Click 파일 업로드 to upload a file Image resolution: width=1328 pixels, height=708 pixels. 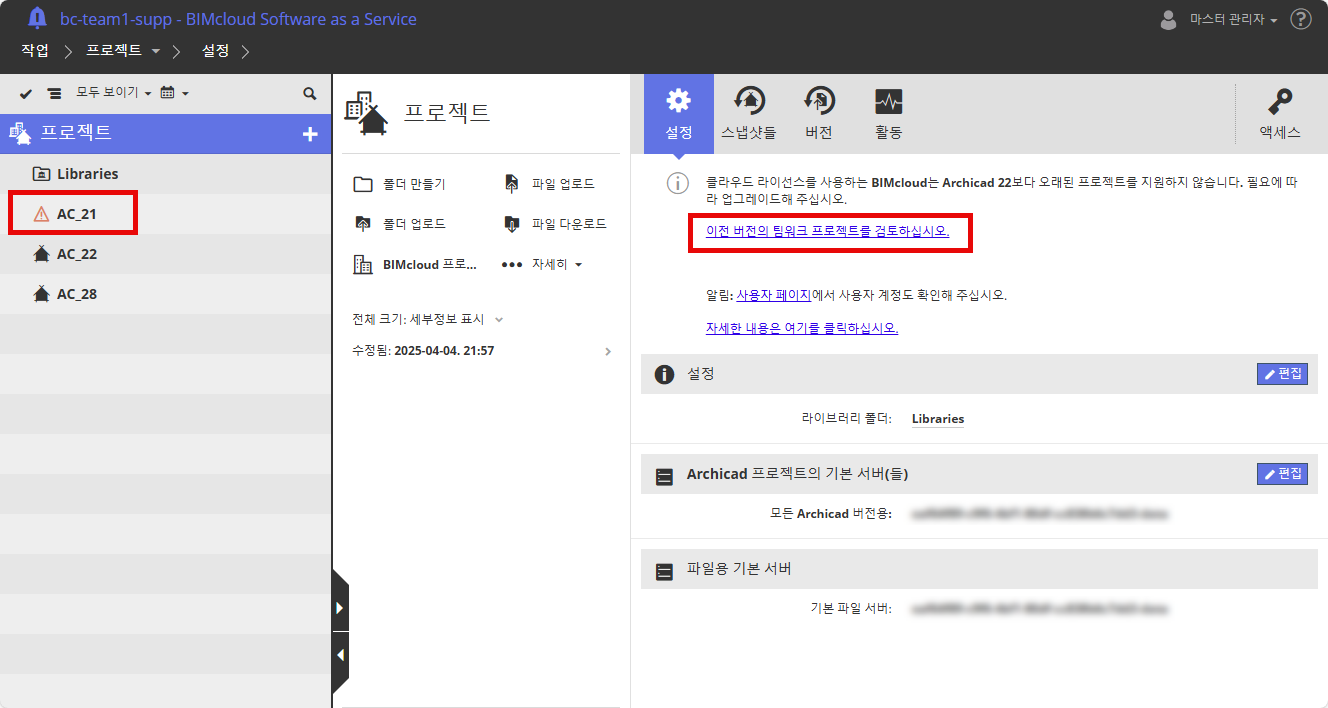(x=549, y=184)
